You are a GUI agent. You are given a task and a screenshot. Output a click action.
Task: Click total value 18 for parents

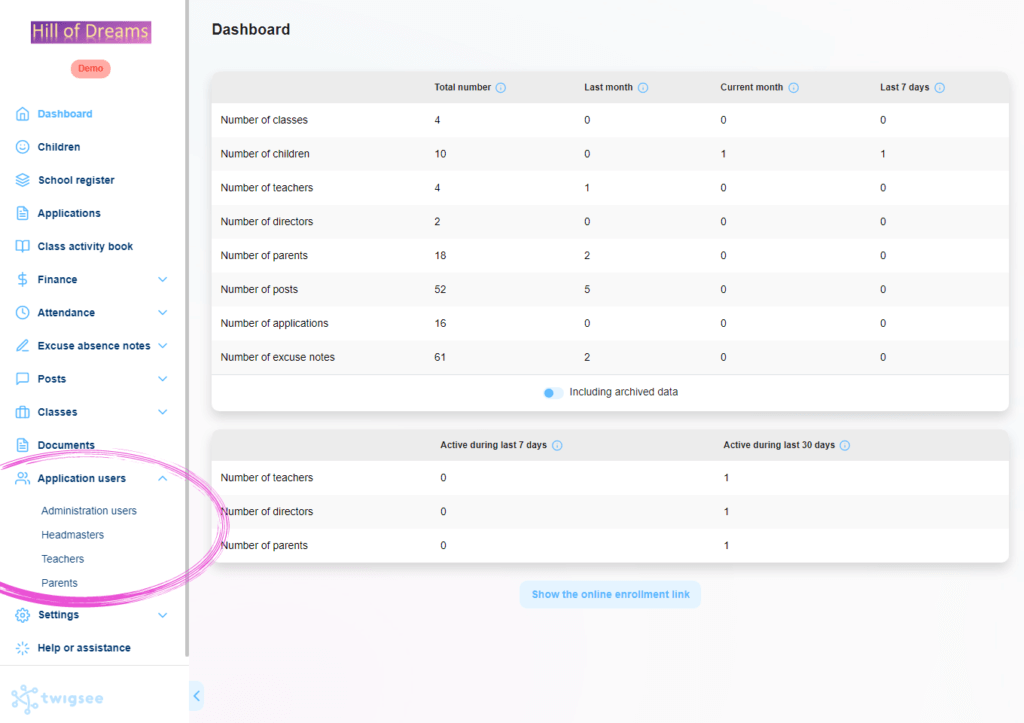(x=440, y=255)
